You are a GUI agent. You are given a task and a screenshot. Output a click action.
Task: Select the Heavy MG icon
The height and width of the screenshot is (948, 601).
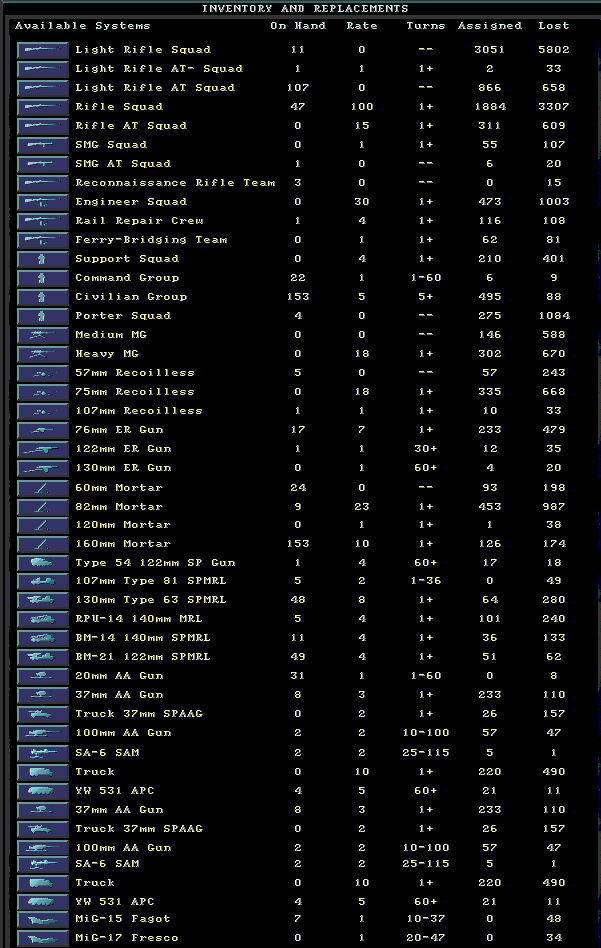tap(42, 354)
